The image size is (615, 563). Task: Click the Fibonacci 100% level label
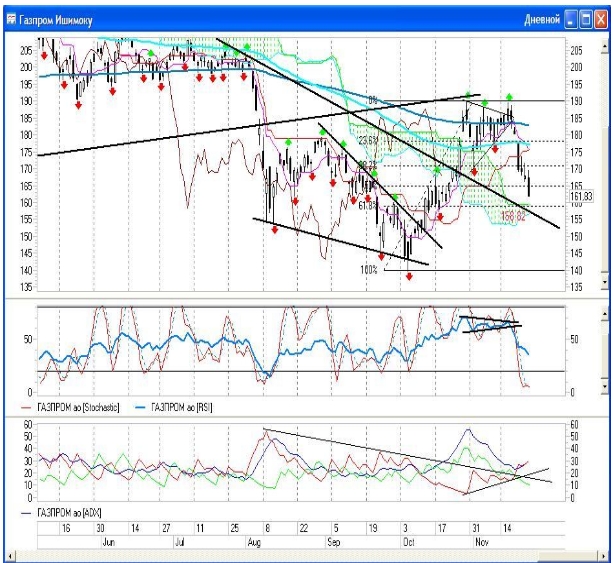pos(369,270)
